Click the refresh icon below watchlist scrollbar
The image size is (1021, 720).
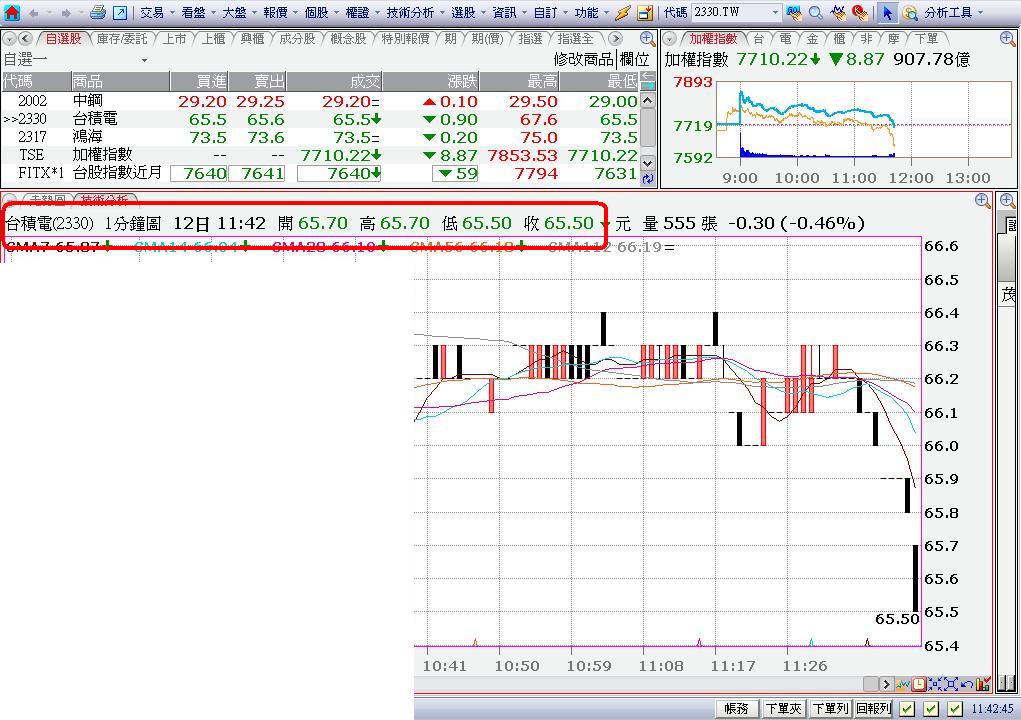coord(647,179)
